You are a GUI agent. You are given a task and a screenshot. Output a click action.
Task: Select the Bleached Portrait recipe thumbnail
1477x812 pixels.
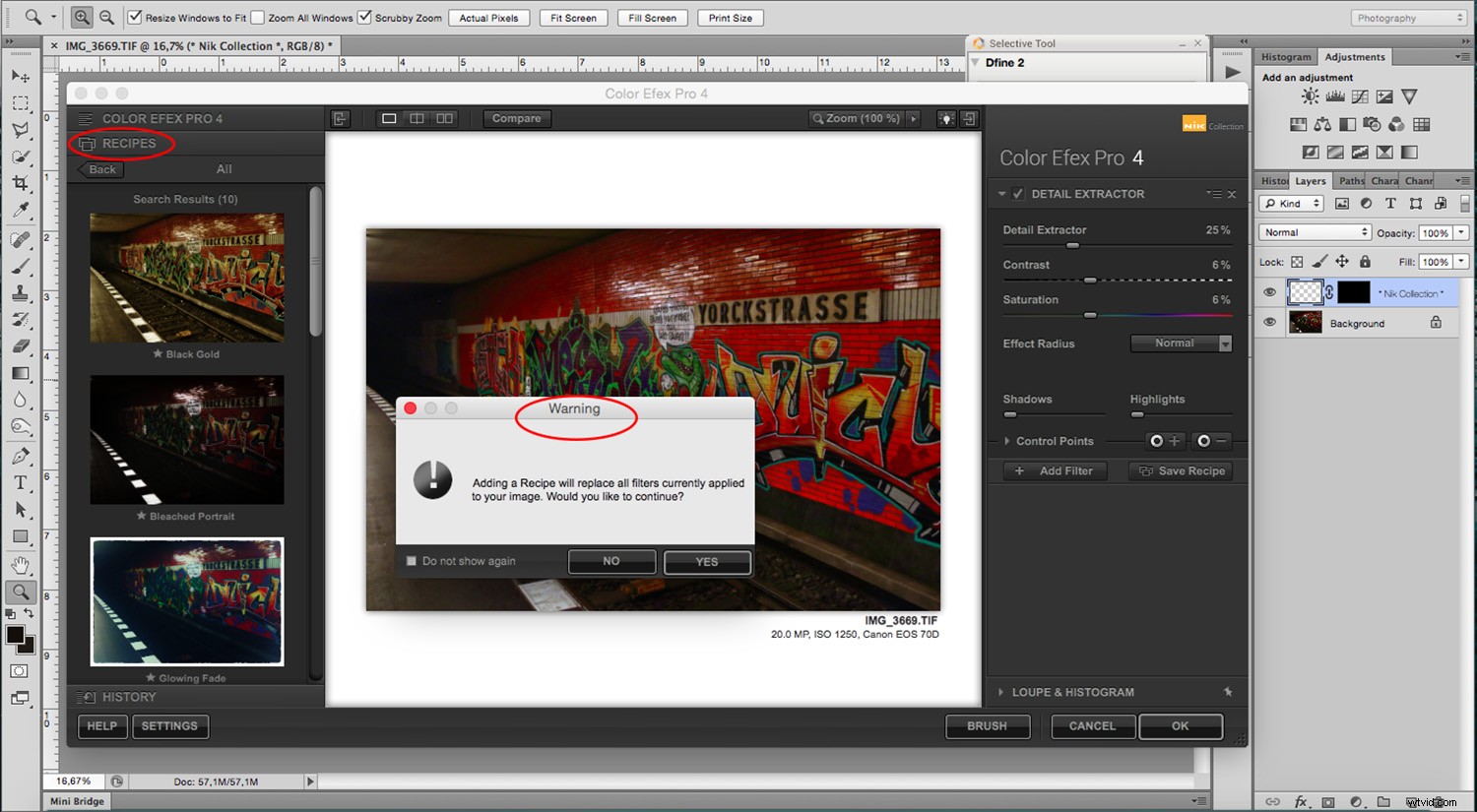coord(187,439)
